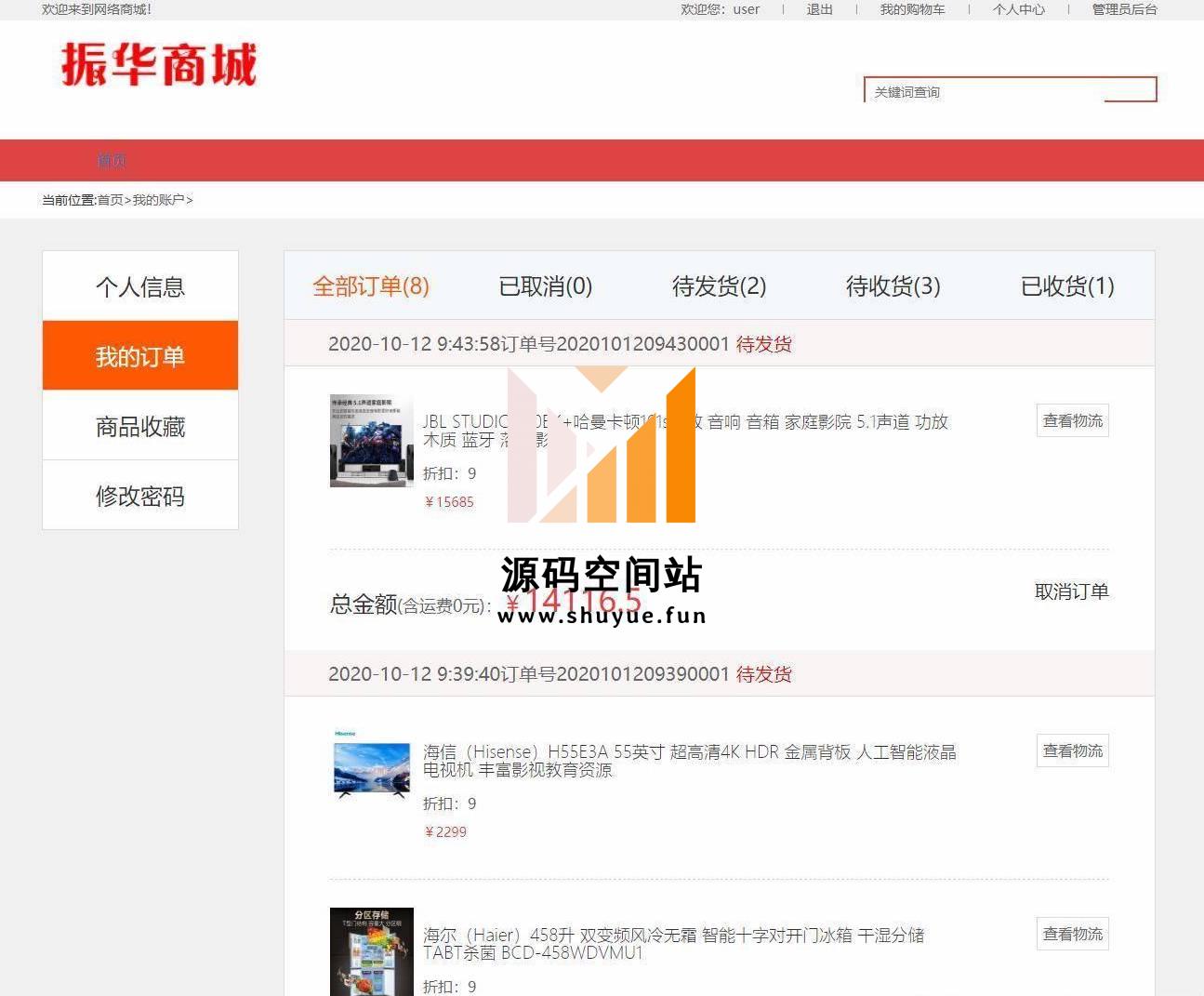Open 我的购物车 shopping cart link
The image size is (1204, 996).
pos(912,9)
